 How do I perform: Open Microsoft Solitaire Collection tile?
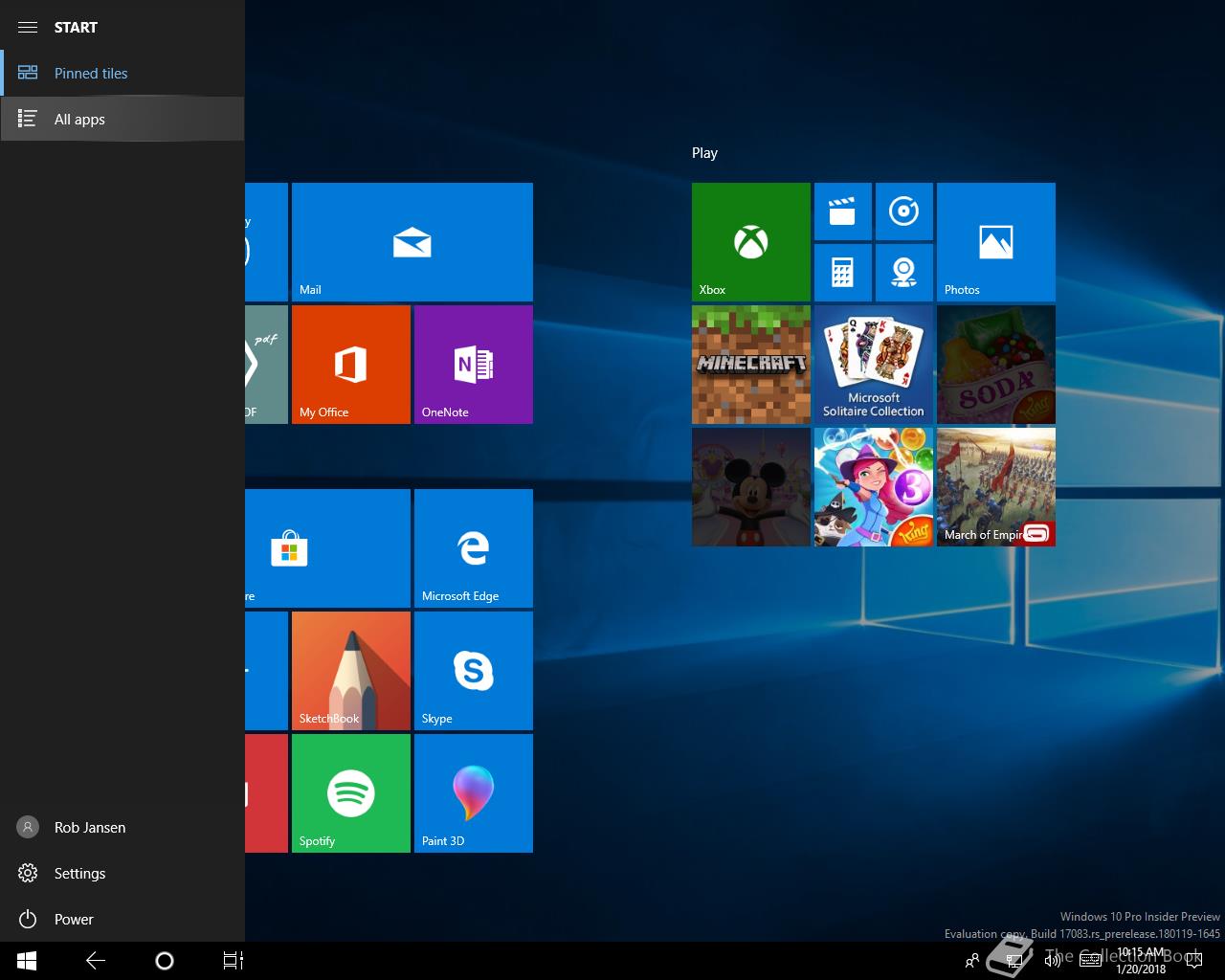coord(874,365)
